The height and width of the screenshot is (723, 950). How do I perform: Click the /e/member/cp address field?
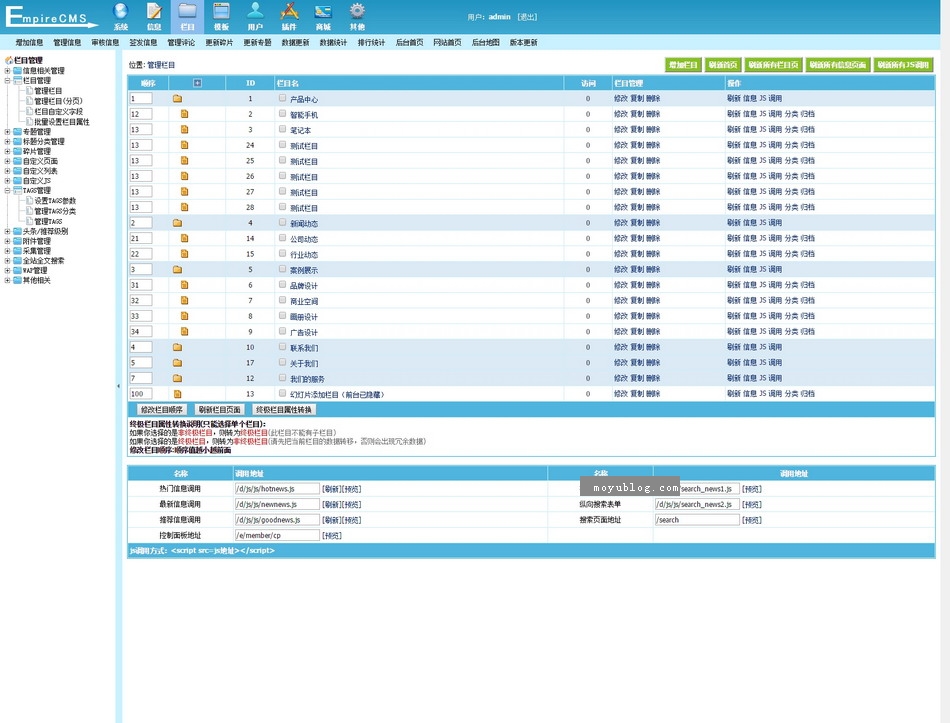click(x=277, y=535)
